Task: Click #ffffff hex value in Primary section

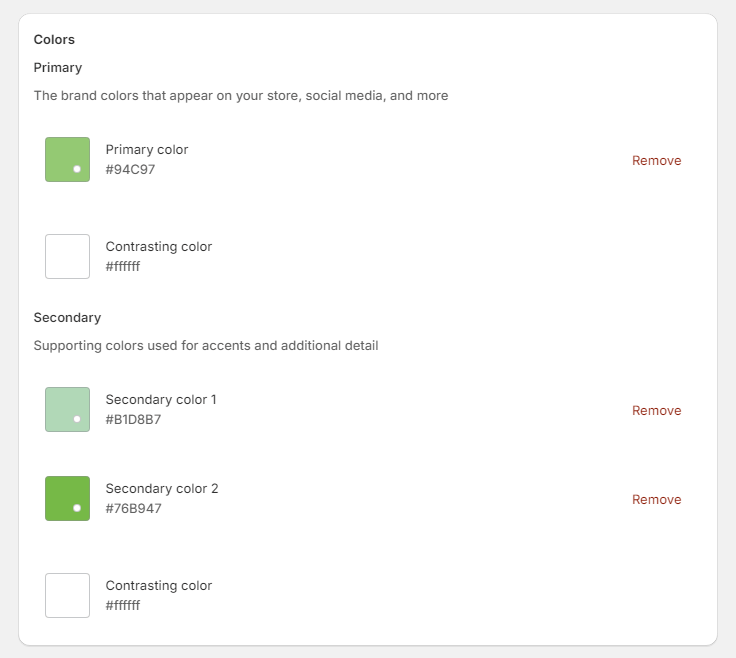Action: 123,267
